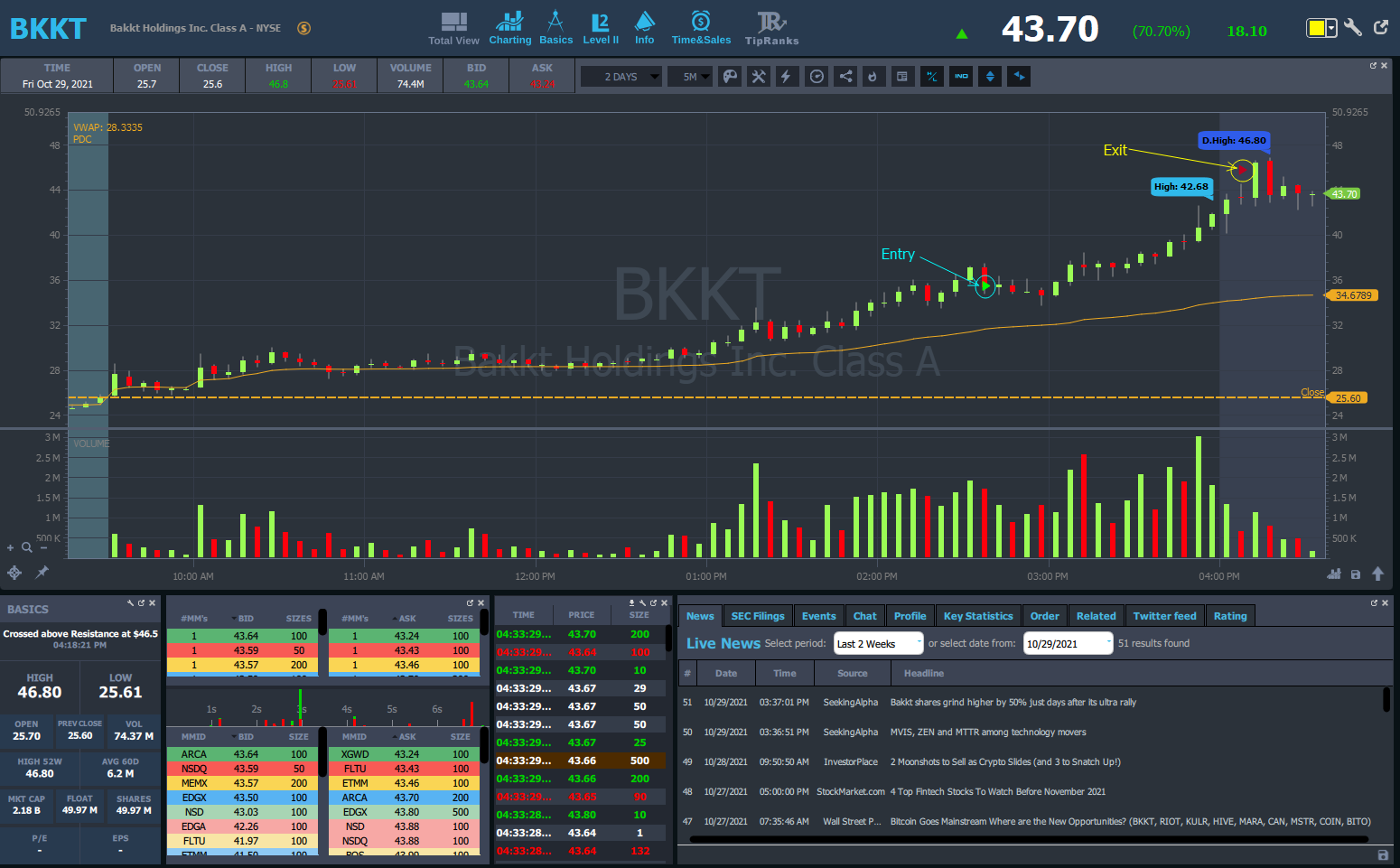Open headline 'MVIS, ZEN and MTTR among technology movers'
Viewport: 1400px width, 868px height.
pos(988,732)
